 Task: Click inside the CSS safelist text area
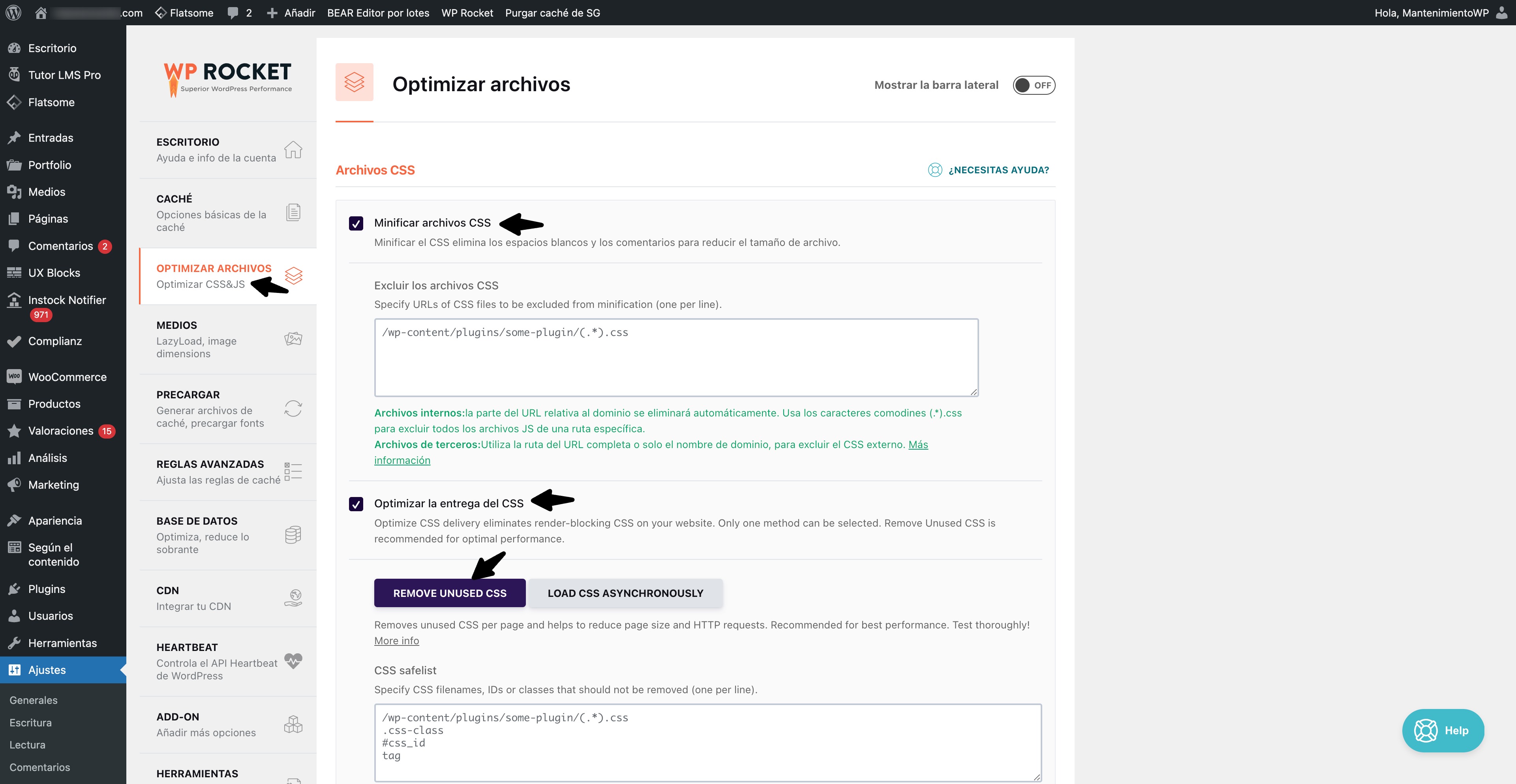pyautogui.click(x=706, y=742)
